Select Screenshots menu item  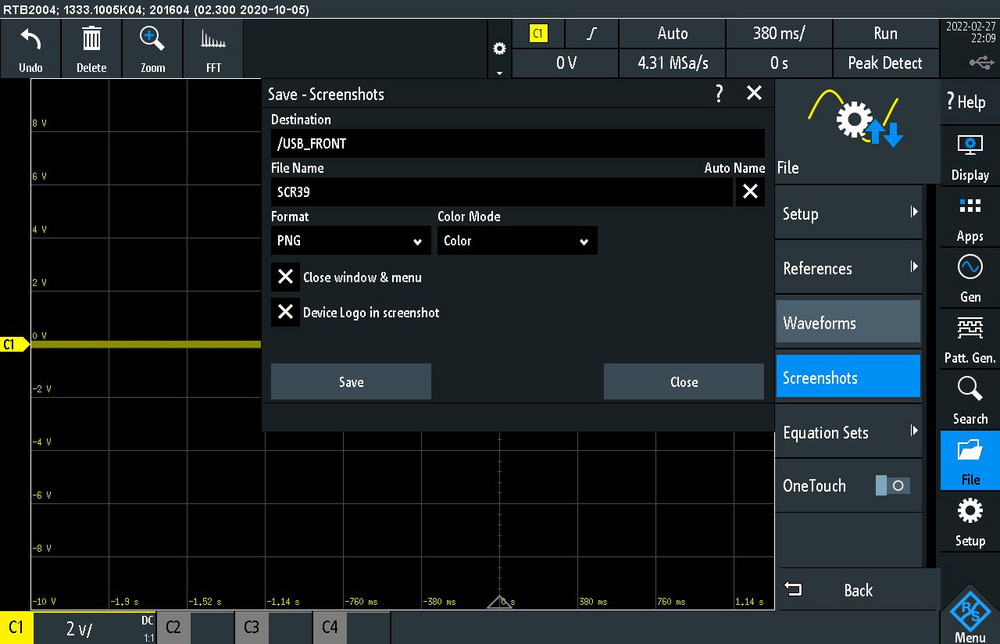point(848,377)
